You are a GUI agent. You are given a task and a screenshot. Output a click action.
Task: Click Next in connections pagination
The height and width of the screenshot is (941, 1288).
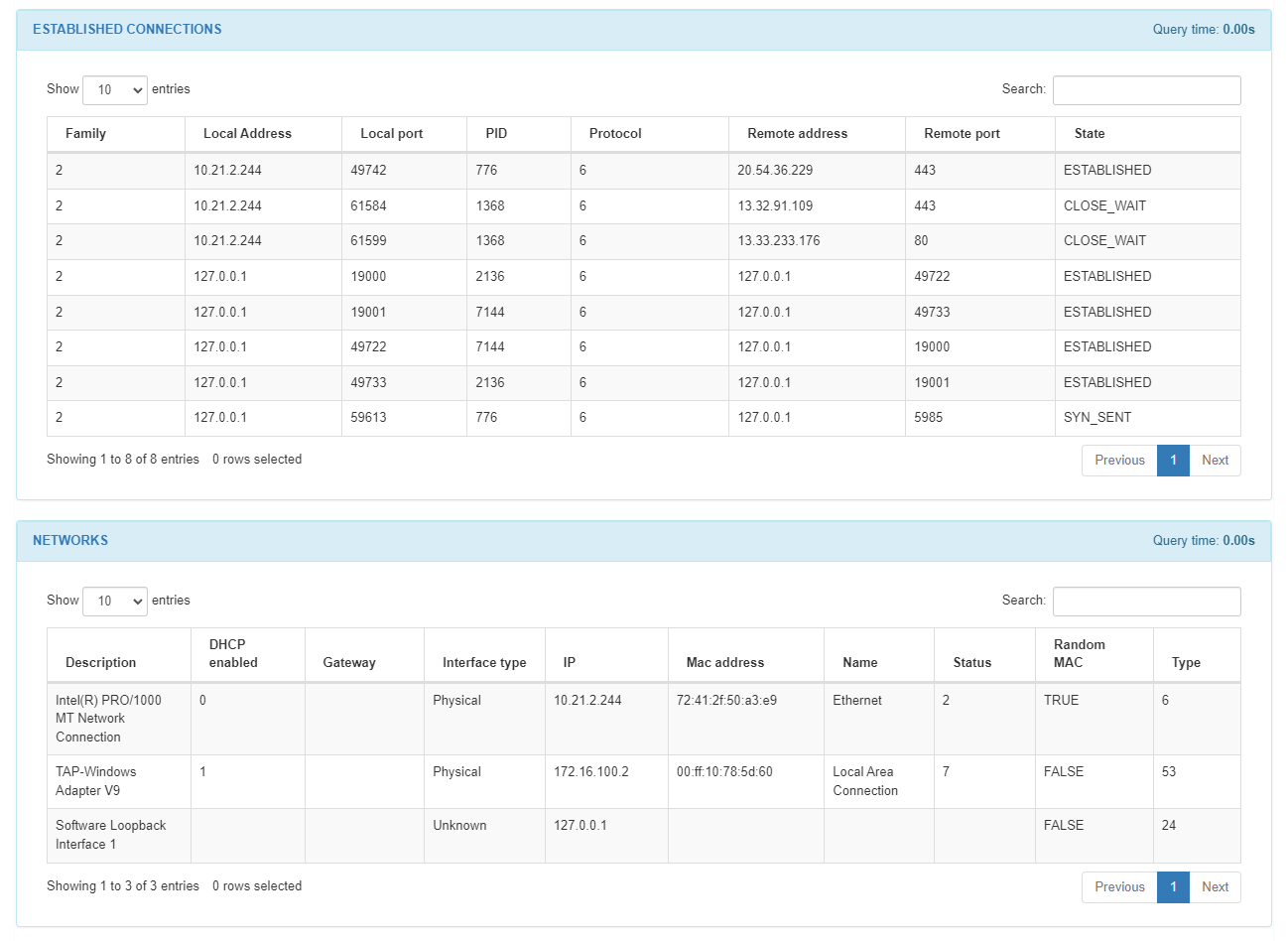1215,461
